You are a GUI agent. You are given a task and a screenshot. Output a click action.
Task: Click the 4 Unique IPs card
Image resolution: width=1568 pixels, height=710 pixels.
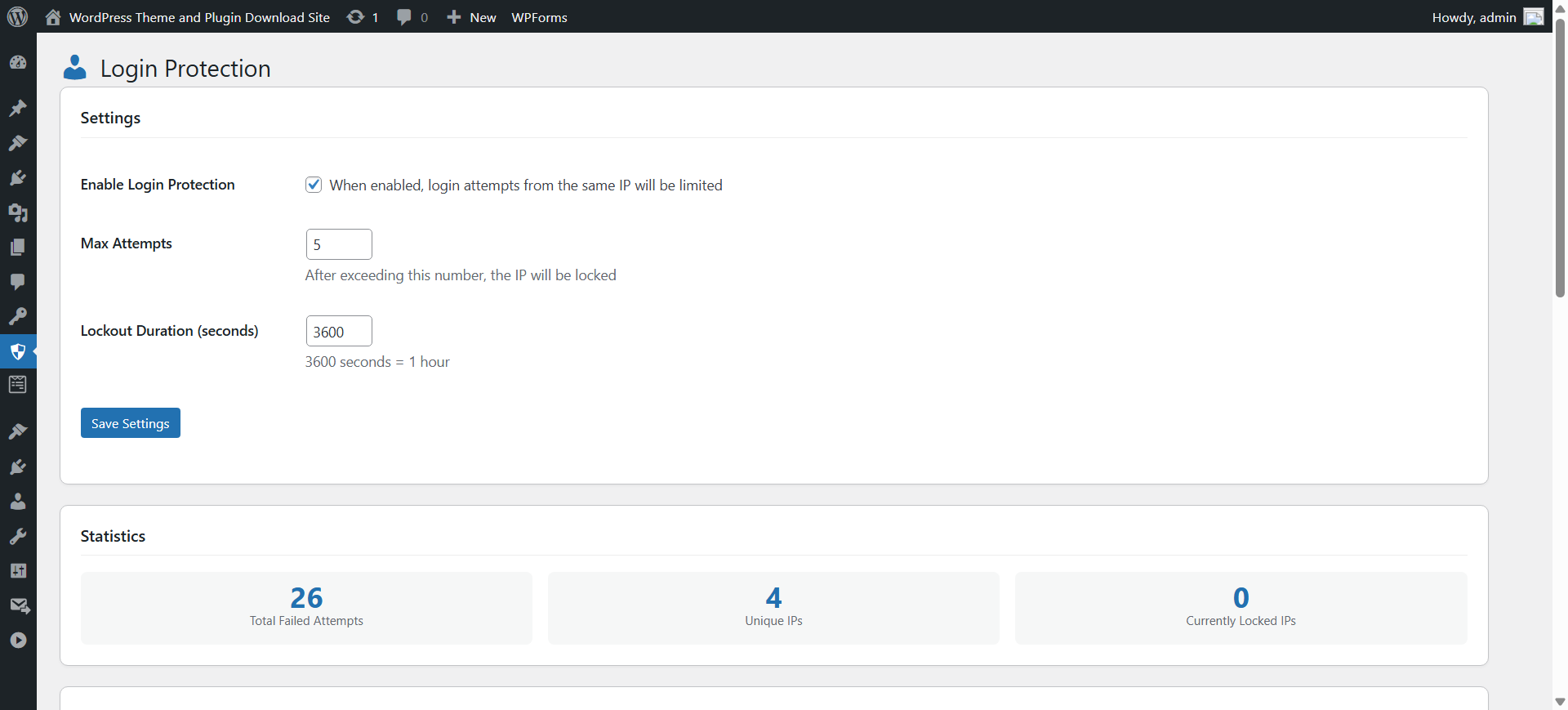tap(773, 608)
